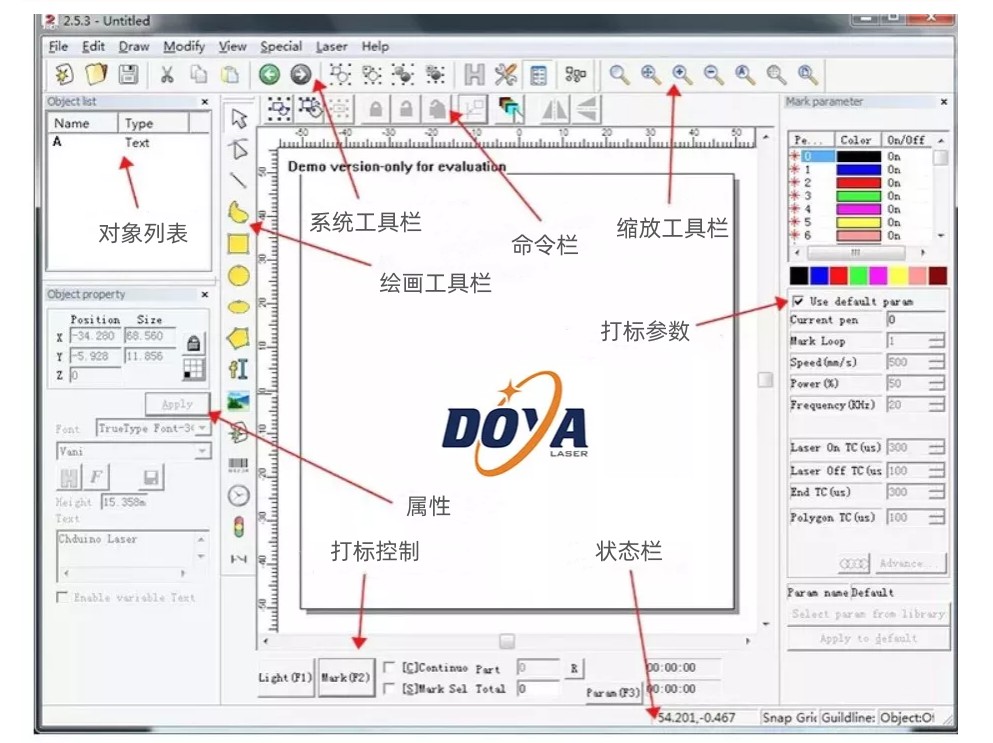Select the clock timer tool
The image size is (993, 743).
click(x=238, y=495)
